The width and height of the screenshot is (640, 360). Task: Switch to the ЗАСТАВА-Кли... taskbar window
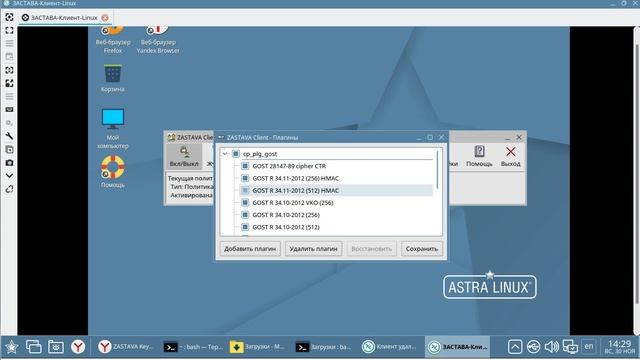457,347
